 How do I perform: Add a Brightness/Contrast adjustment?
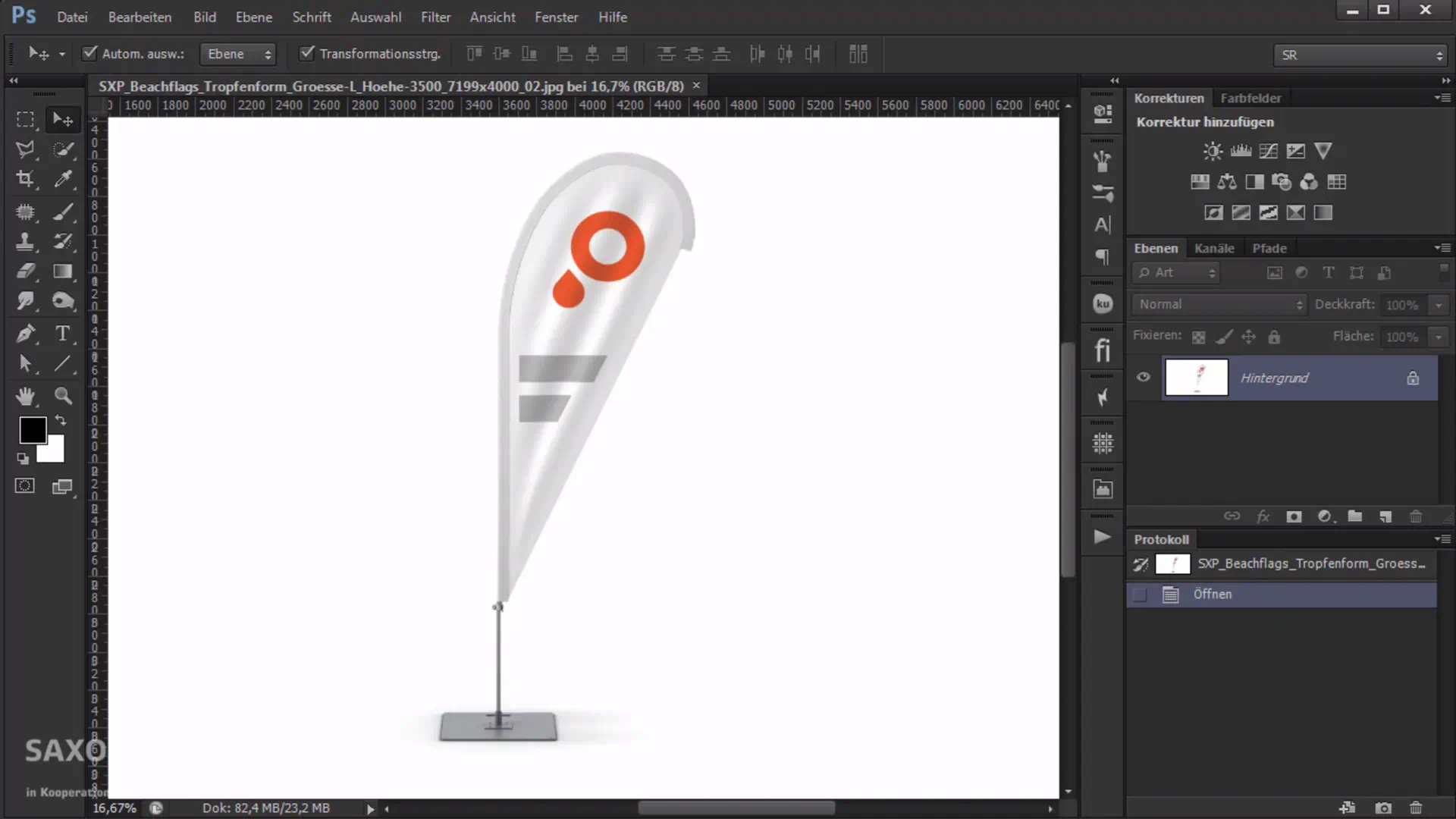1212,150
